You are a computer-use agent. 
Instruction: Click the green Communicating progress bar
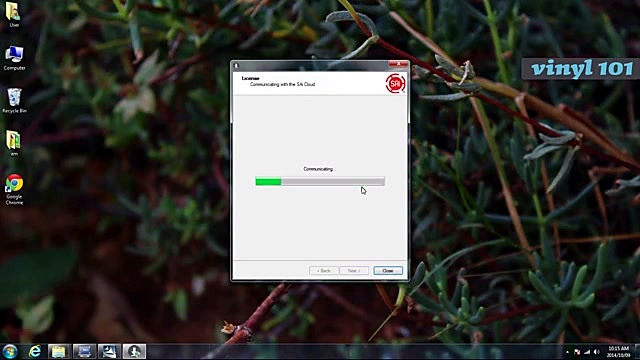click(320, 181)
